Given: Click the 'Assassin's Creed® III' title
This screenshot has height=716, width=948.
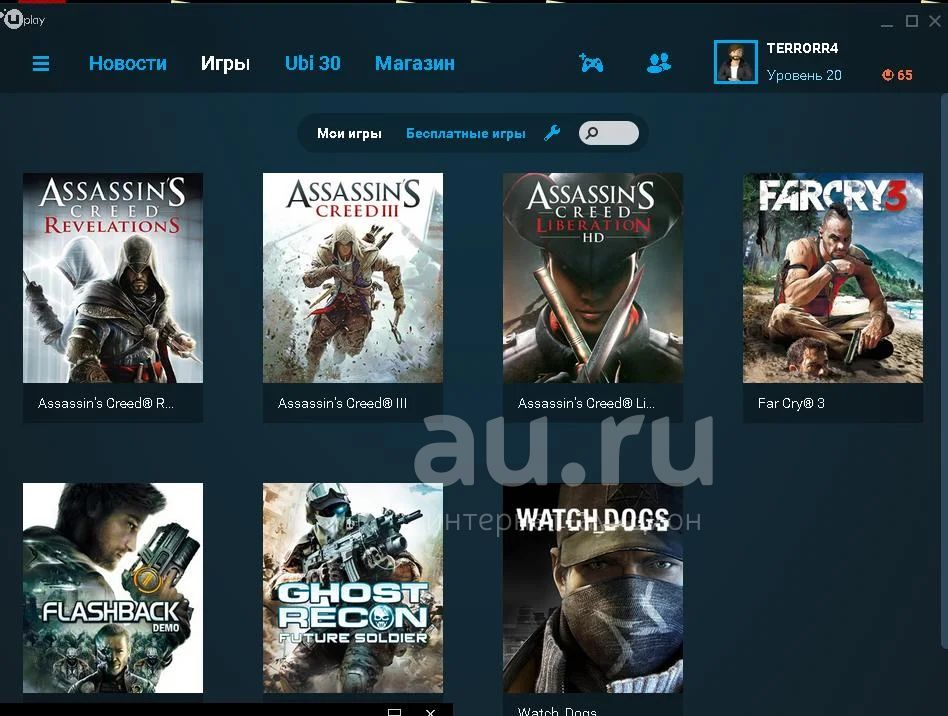Looking at the screenshot, I should (x=342, y=403).
